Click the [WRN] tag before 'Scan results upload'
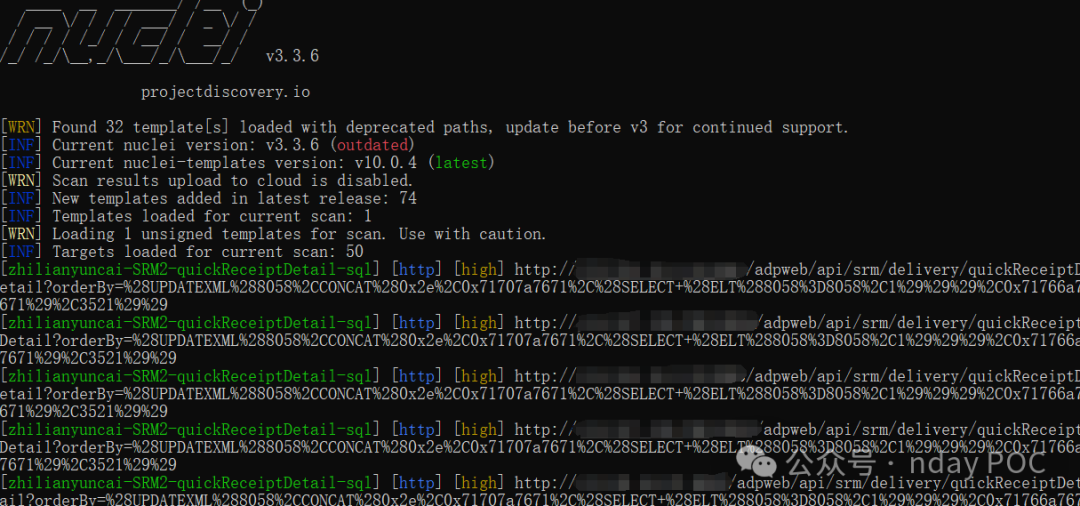 (x=21, y=181)
